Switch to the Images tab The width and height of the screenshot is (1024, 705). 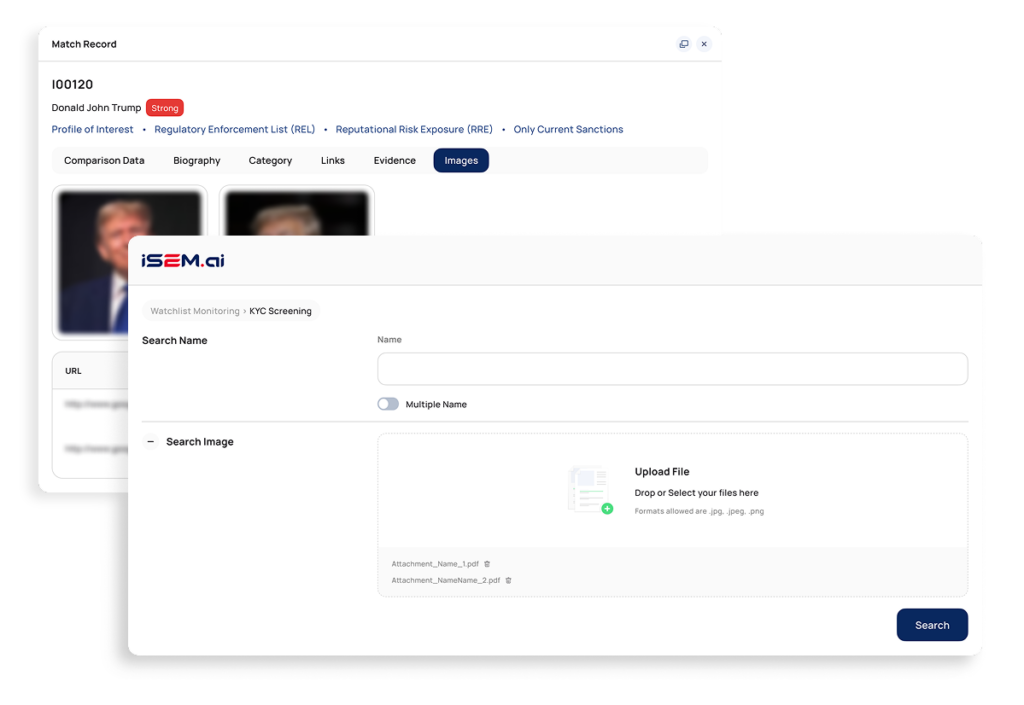pos(460,160)
